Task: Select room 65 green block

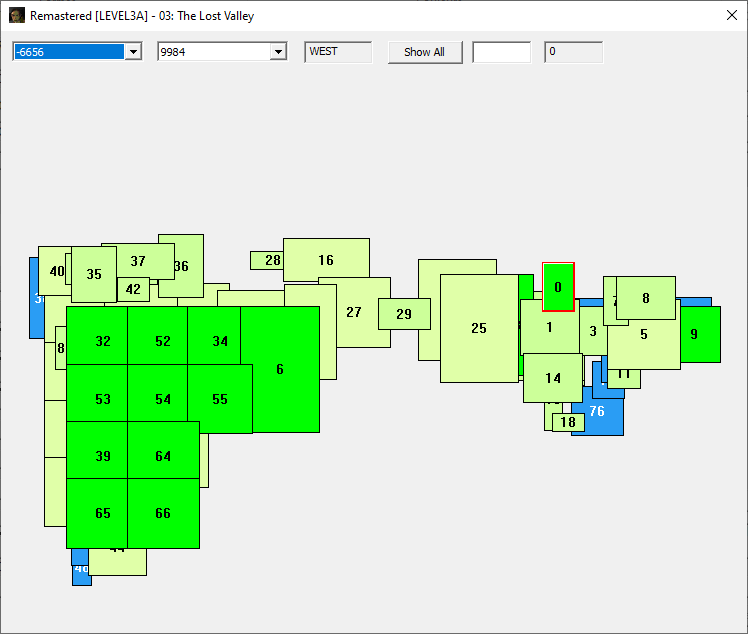Action: point(97,513)
